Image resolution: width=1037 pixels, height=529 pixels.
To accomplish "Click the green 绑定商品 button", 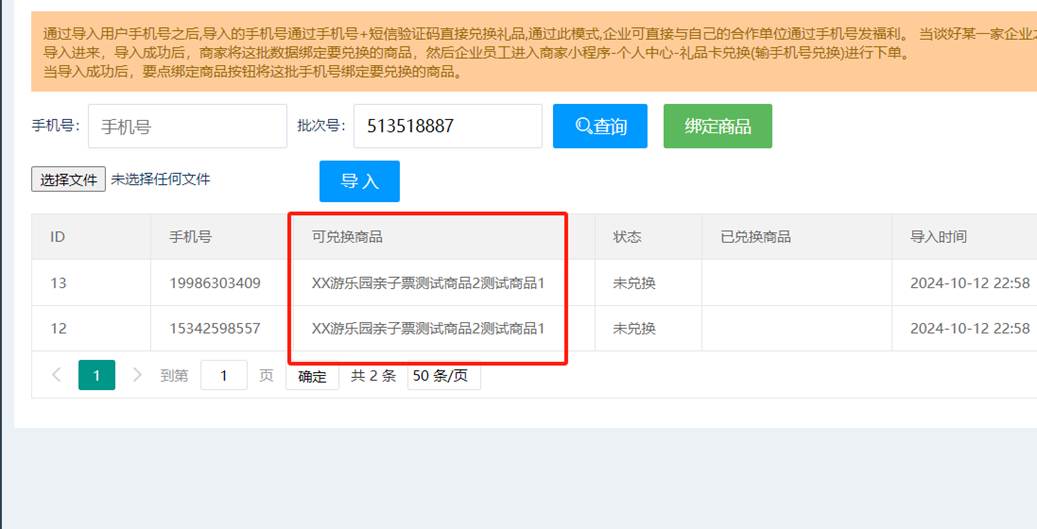I will pyautogui.click(x=717, y=126).
